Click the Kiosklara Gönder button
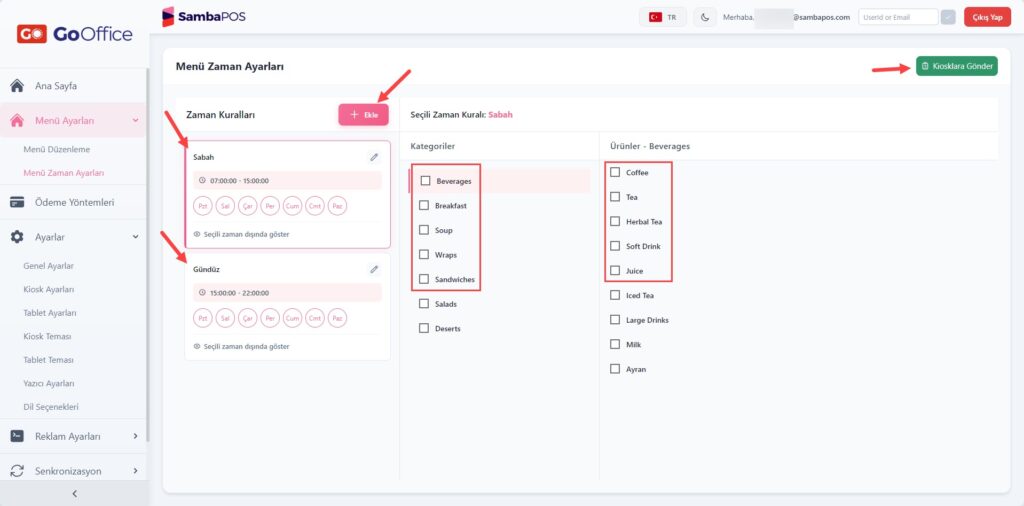The height and width of the screenshot is (506, 1024). (x=957, y=66)
